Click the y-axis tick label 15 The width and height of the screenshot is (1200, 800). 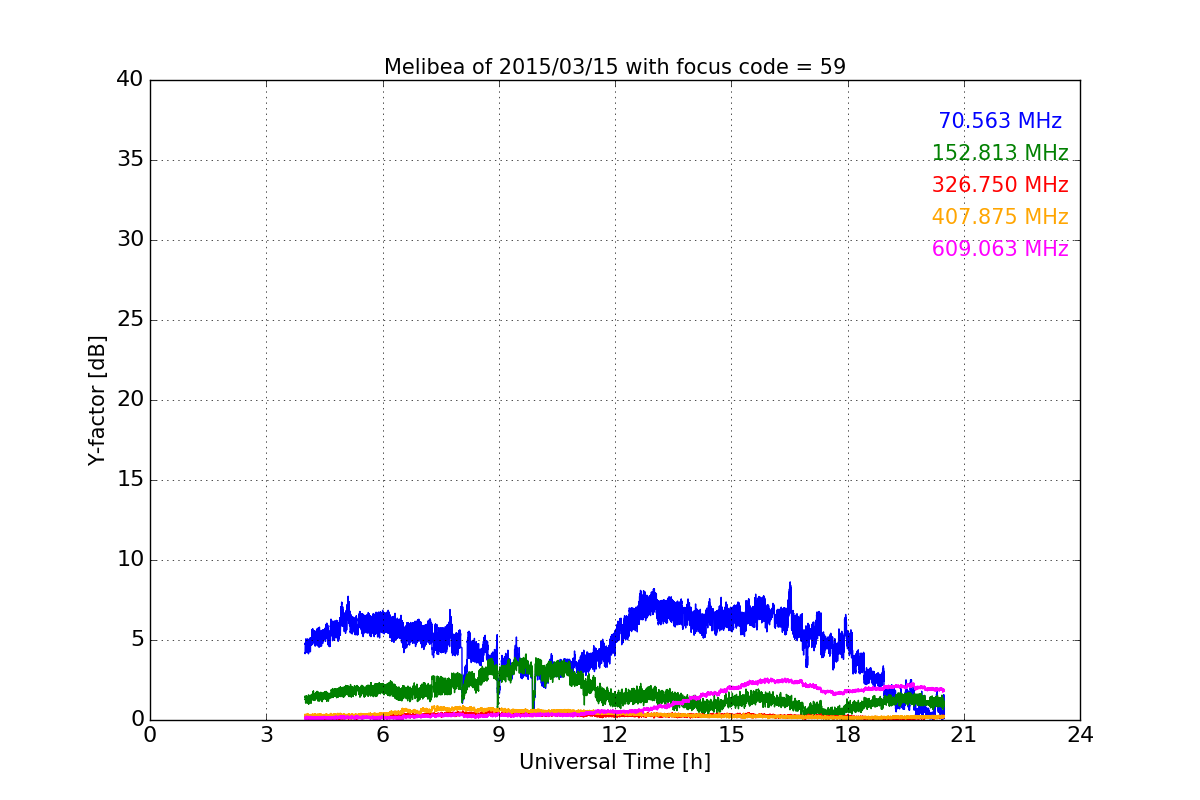point(130,480)
